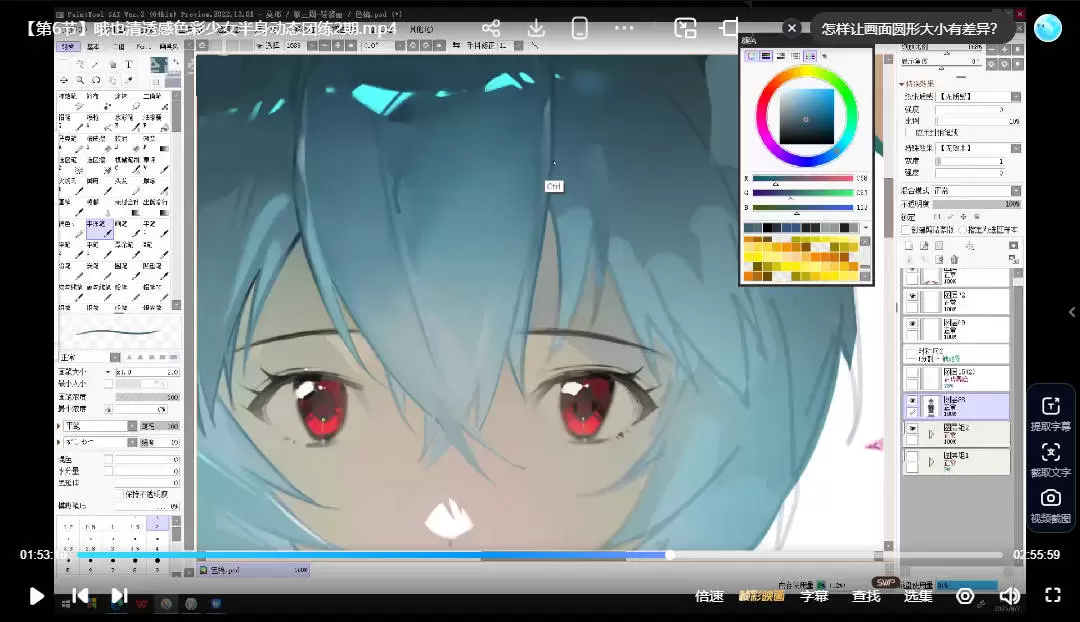
Task: Close the question suggestion popup
Action: coord(792,28)
